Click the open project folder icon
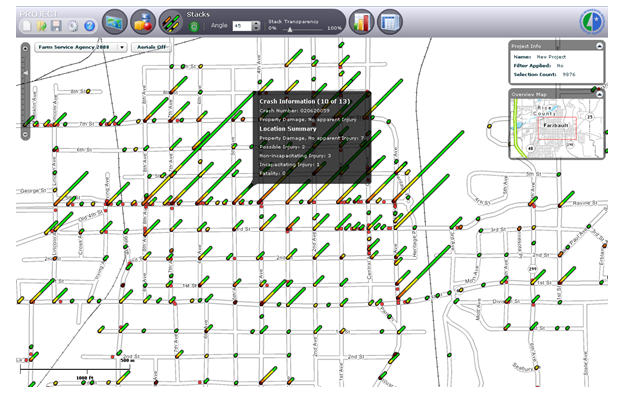627x396 pixels. tap(42, 26)
